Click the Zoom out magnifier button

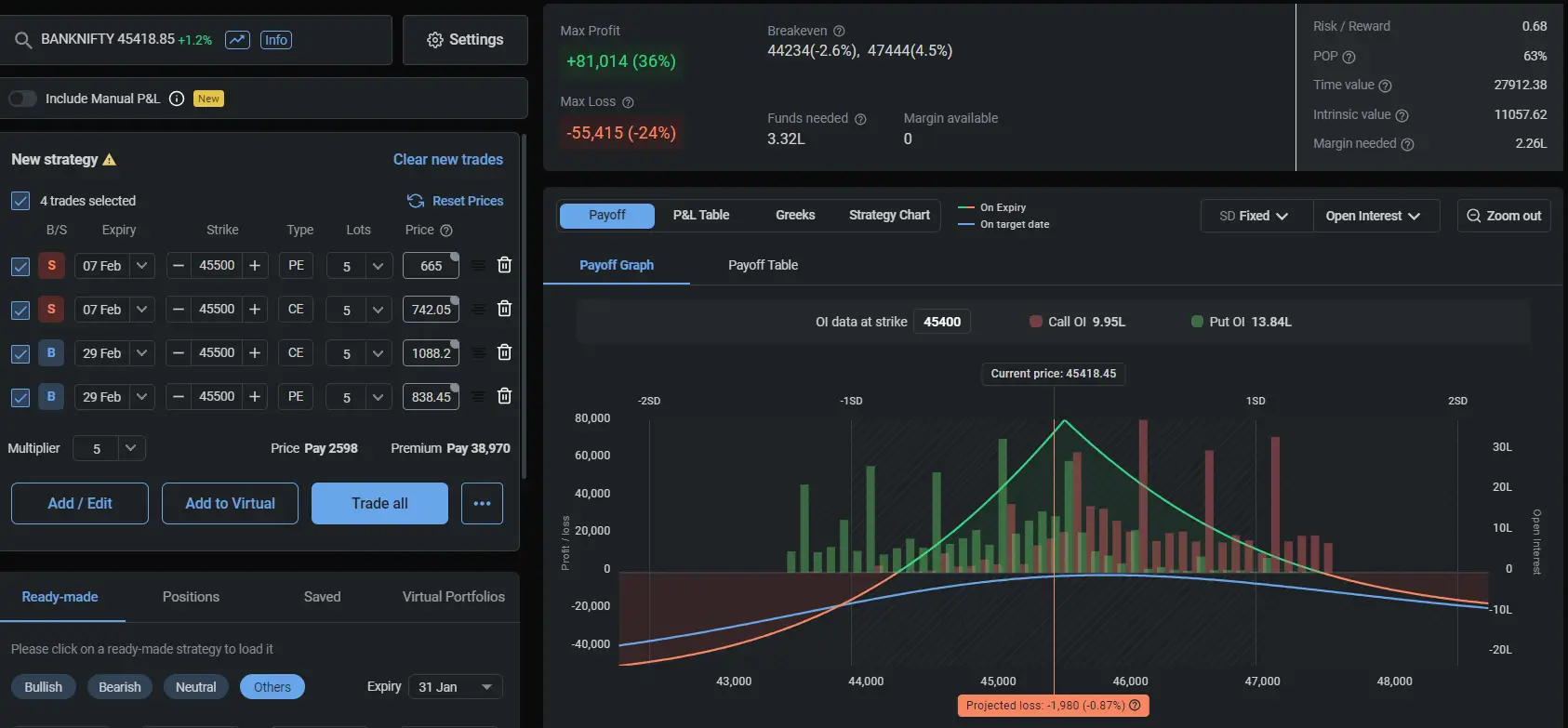1504,216
